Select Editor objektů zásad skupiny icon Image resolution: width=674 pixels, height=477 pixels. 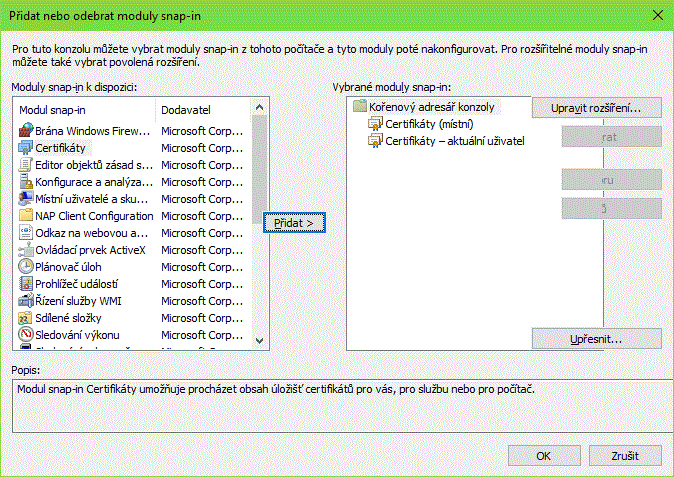click(x=27, y=165)
